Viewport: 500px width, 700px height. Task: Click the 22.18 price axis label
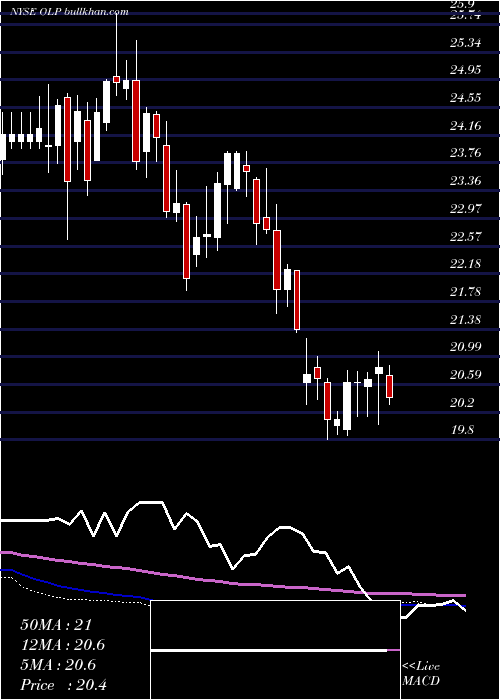(466, 264)
